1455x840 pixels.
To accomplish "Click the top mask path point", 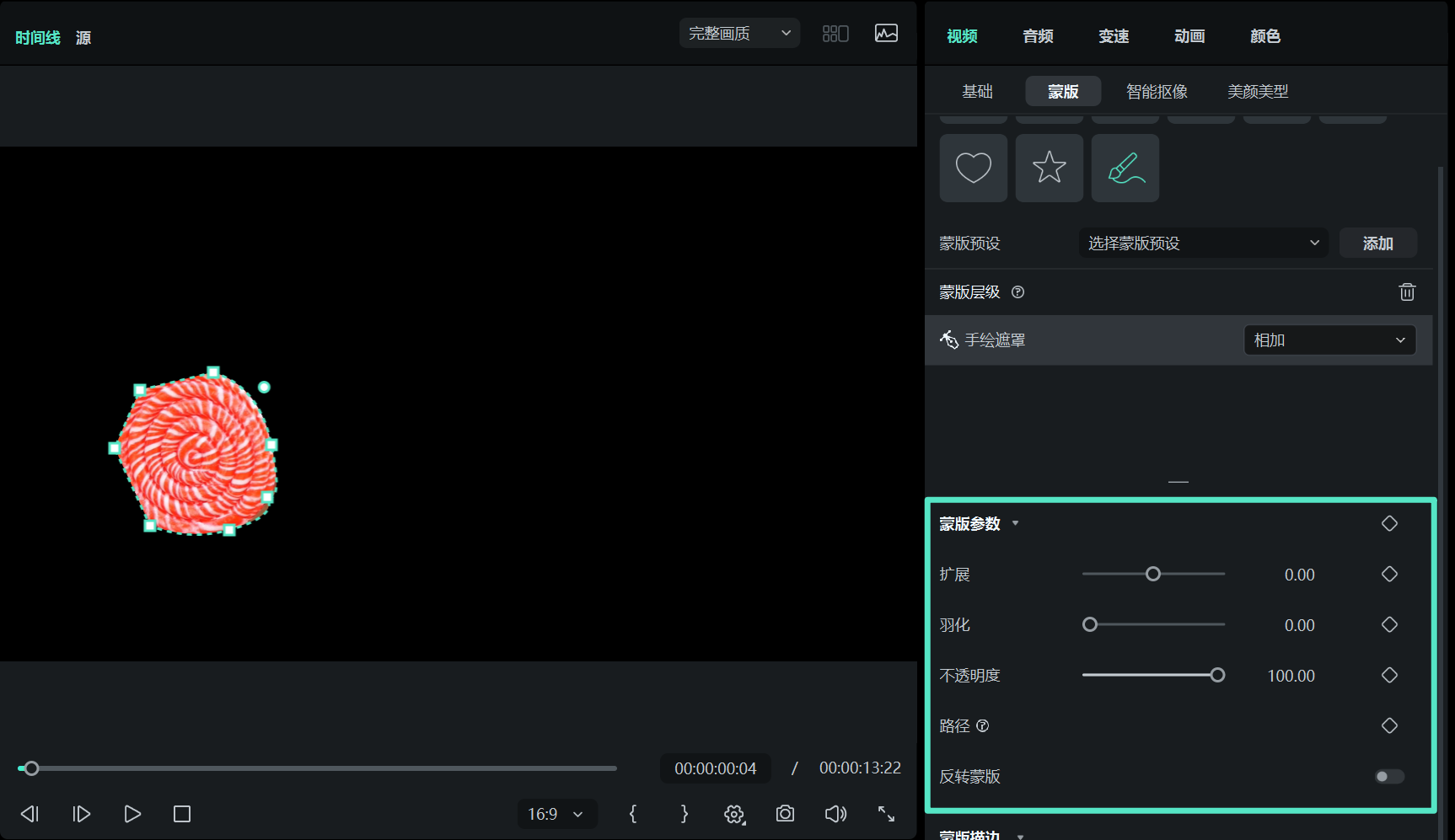I will pyautogui.click(x=213, y=372).
